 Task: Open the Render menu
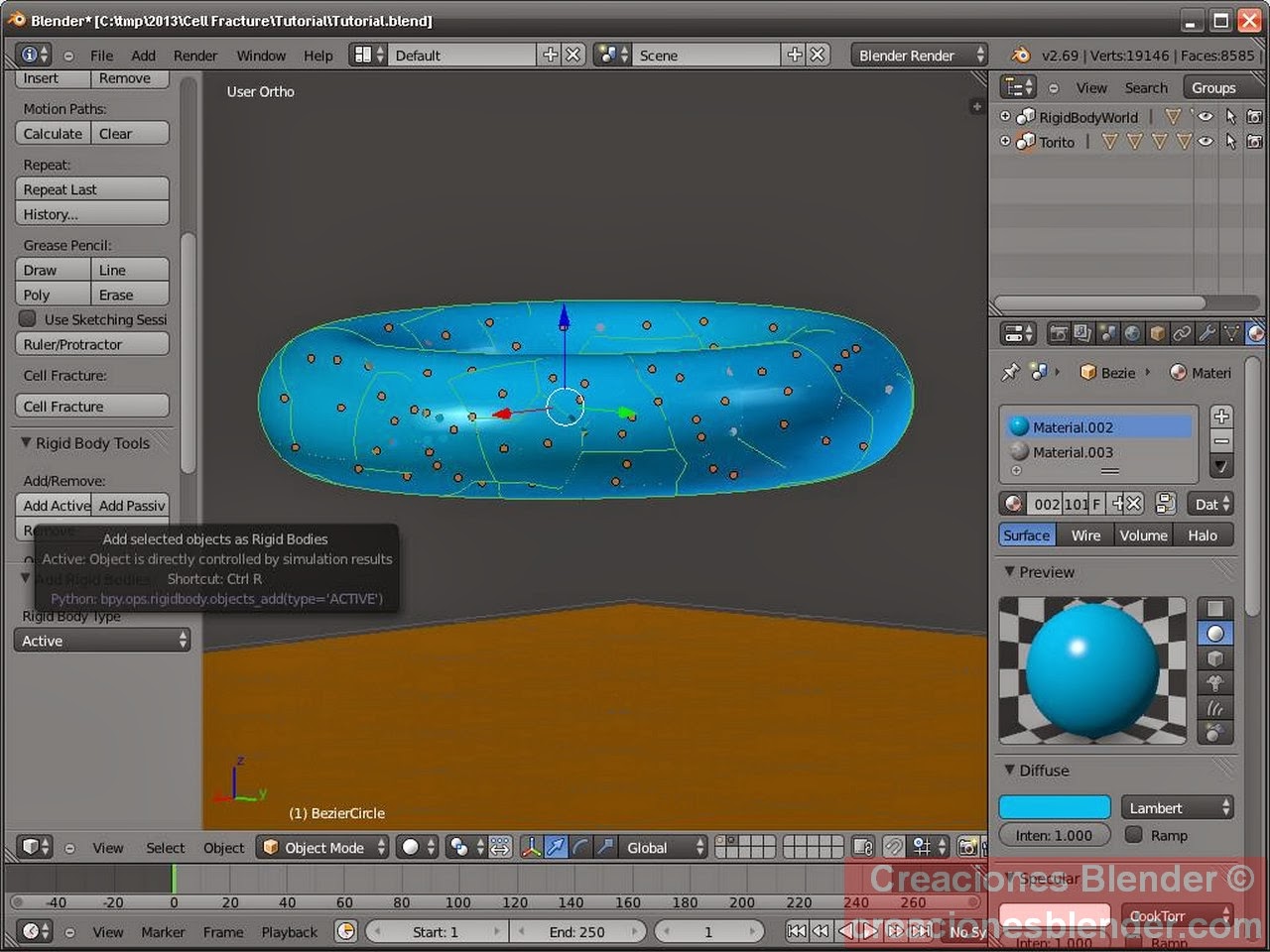[195, 55]
